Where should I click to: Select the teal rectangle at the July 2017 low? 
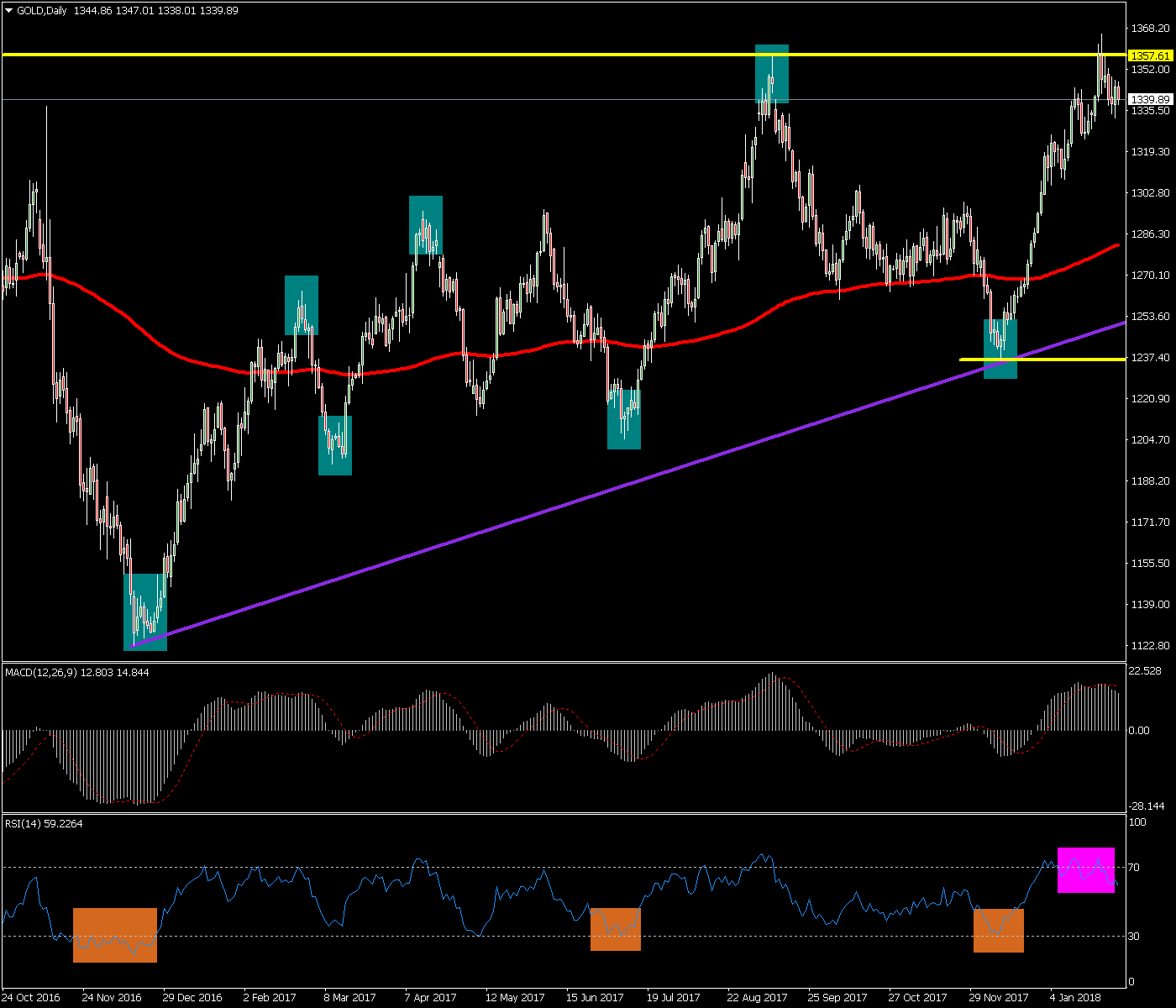tap(623, 418)
